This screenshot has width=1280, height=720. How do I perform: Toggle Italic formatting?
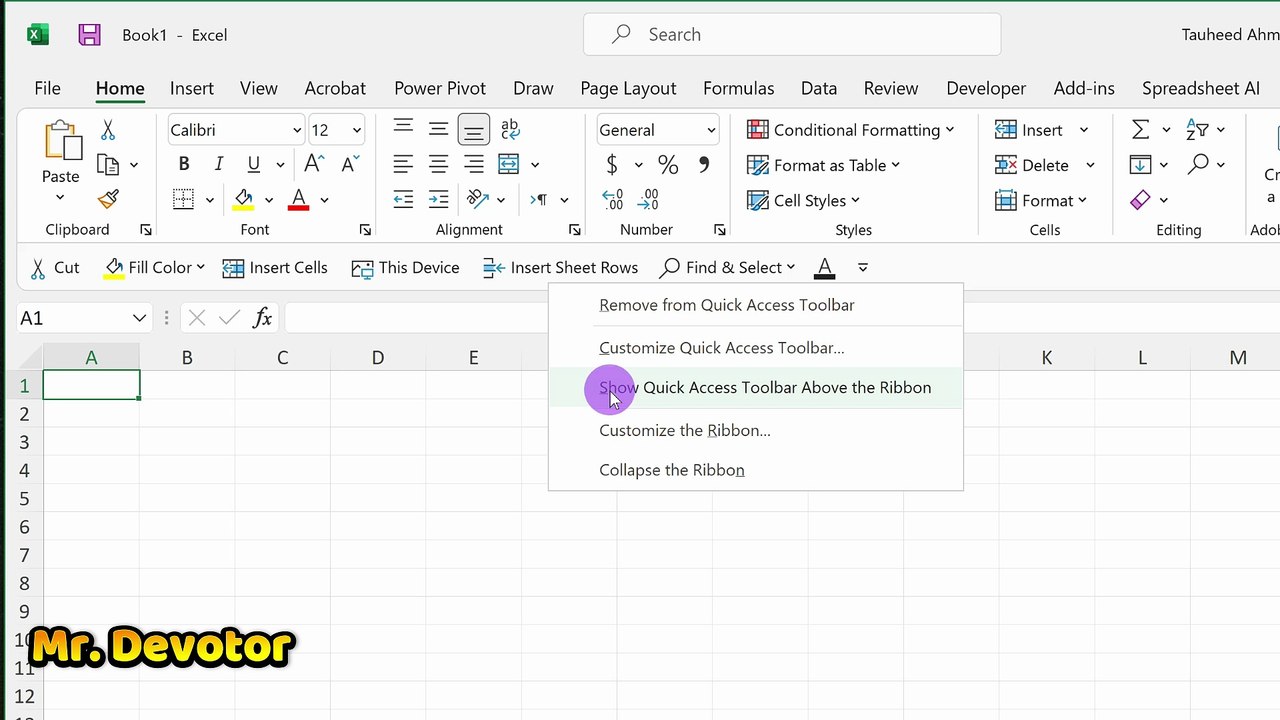click(x=218, y=165)
